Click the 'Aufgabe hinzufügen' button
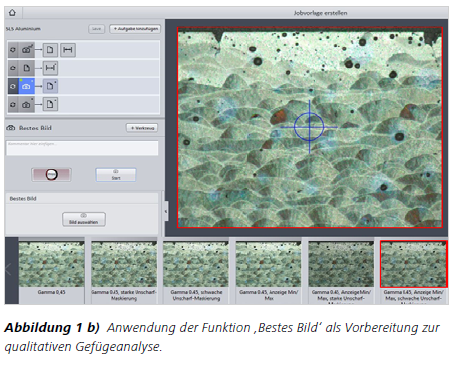Image resolution: width=451 pixels, height=369 pixels. (x=135, y=29)
